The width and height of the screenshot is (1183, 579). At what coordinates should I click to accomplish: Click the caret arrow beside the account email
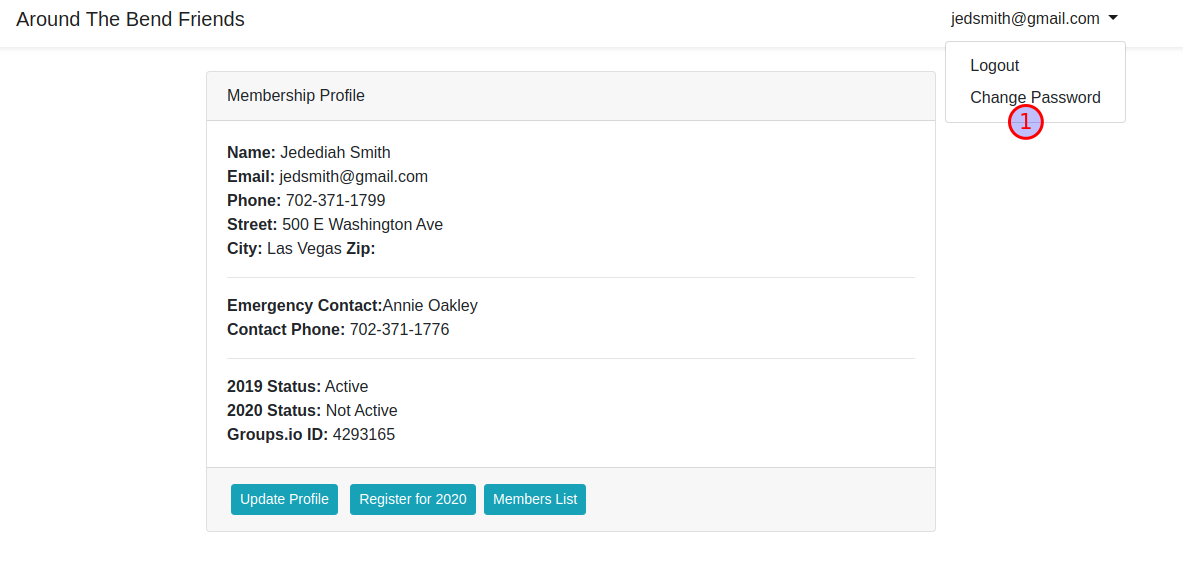point(1113,18)
